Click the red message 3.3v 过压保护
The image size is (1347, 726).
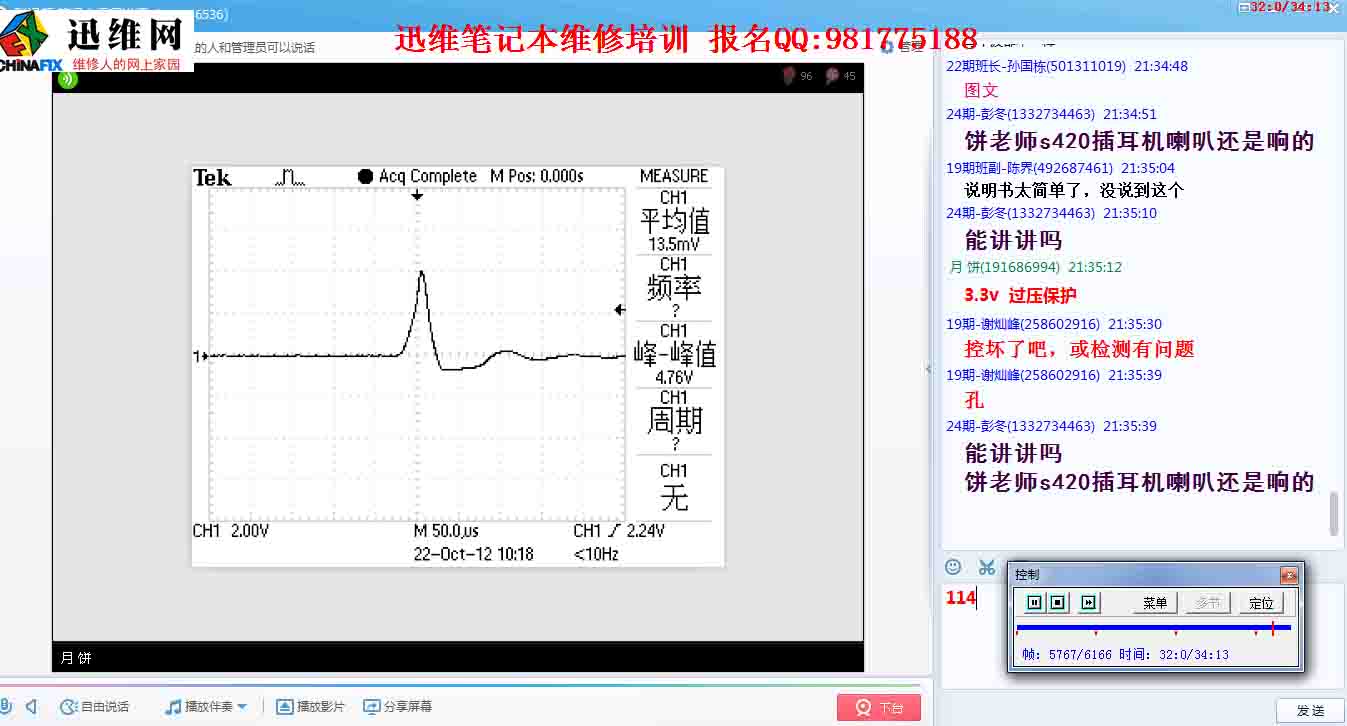pos(1020,295)
